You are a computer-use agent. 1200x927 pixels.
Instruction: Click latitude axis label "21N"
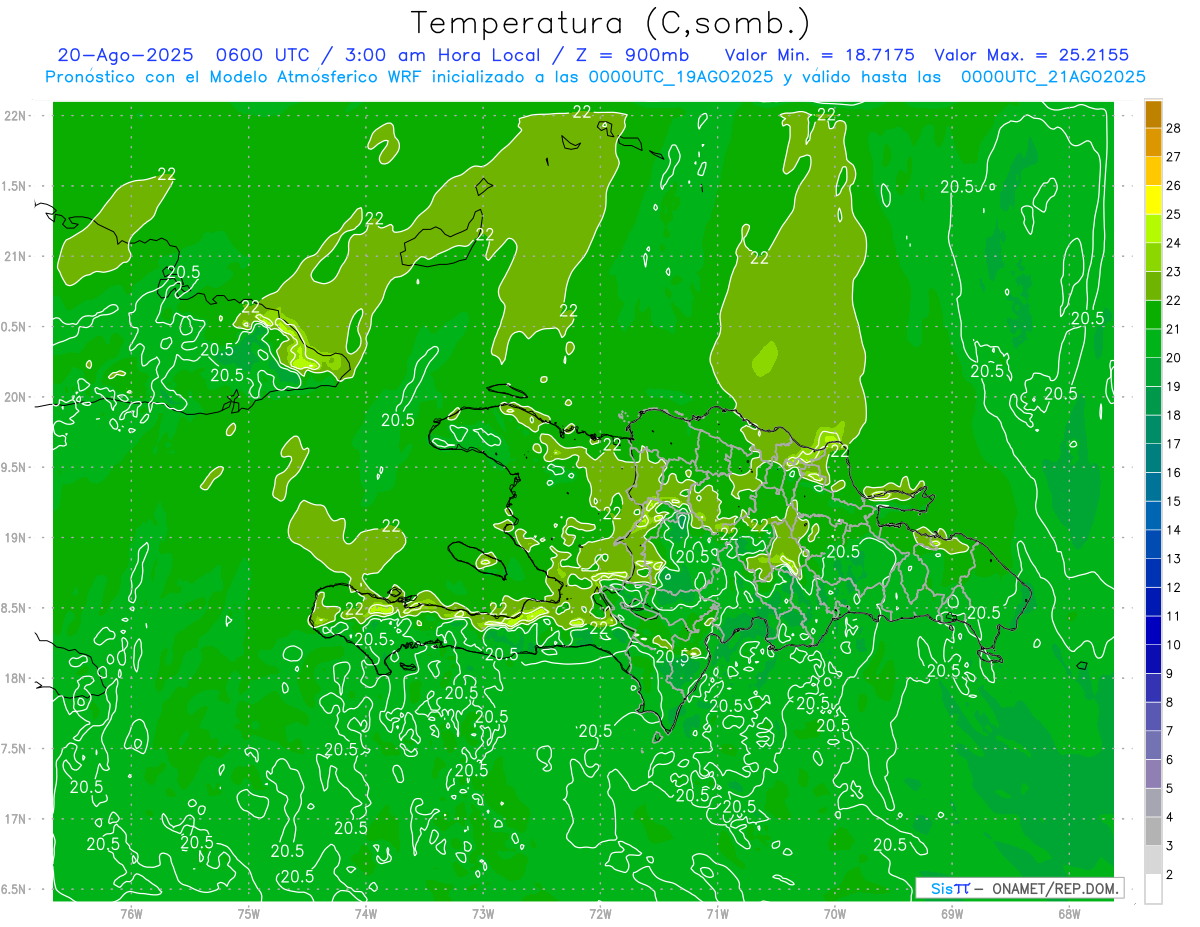[x=15, y=256]
